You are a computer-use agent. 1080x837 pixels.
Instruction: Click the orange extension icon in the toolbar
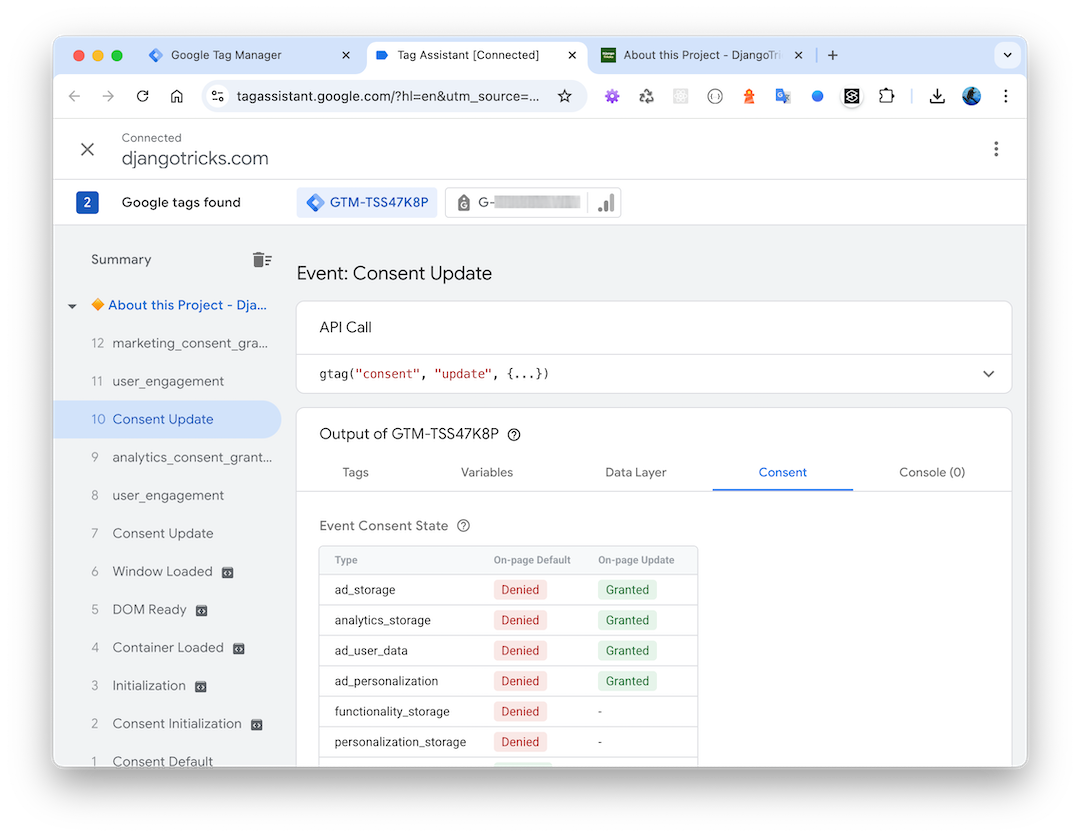[749, 96]
